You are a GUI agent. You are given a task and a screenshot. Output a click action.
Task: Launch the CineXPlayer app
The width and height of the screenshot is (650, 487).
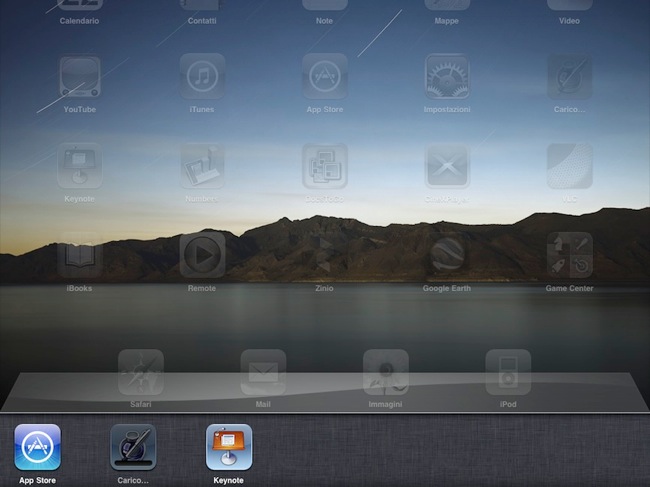click(x=447, y=166)
